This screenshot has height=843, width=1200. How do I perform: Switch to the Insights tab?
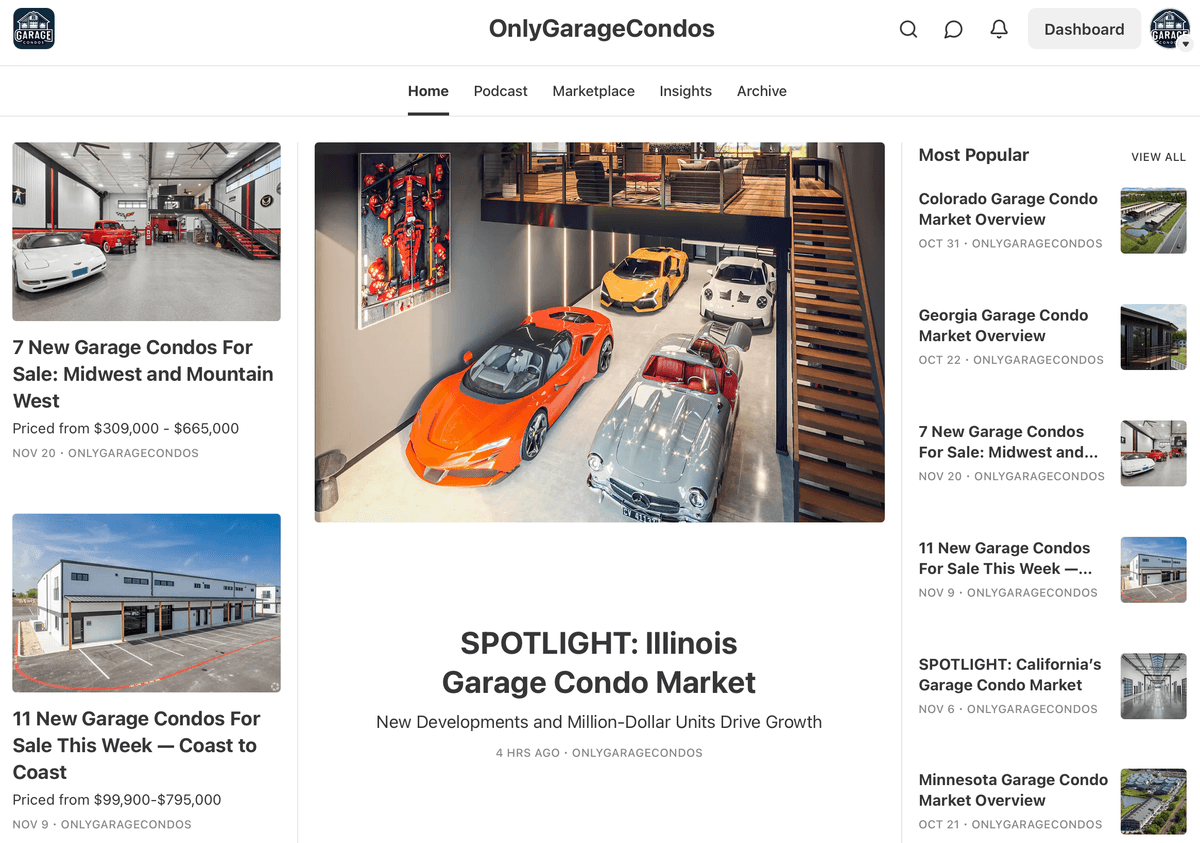tap(685, 91)
